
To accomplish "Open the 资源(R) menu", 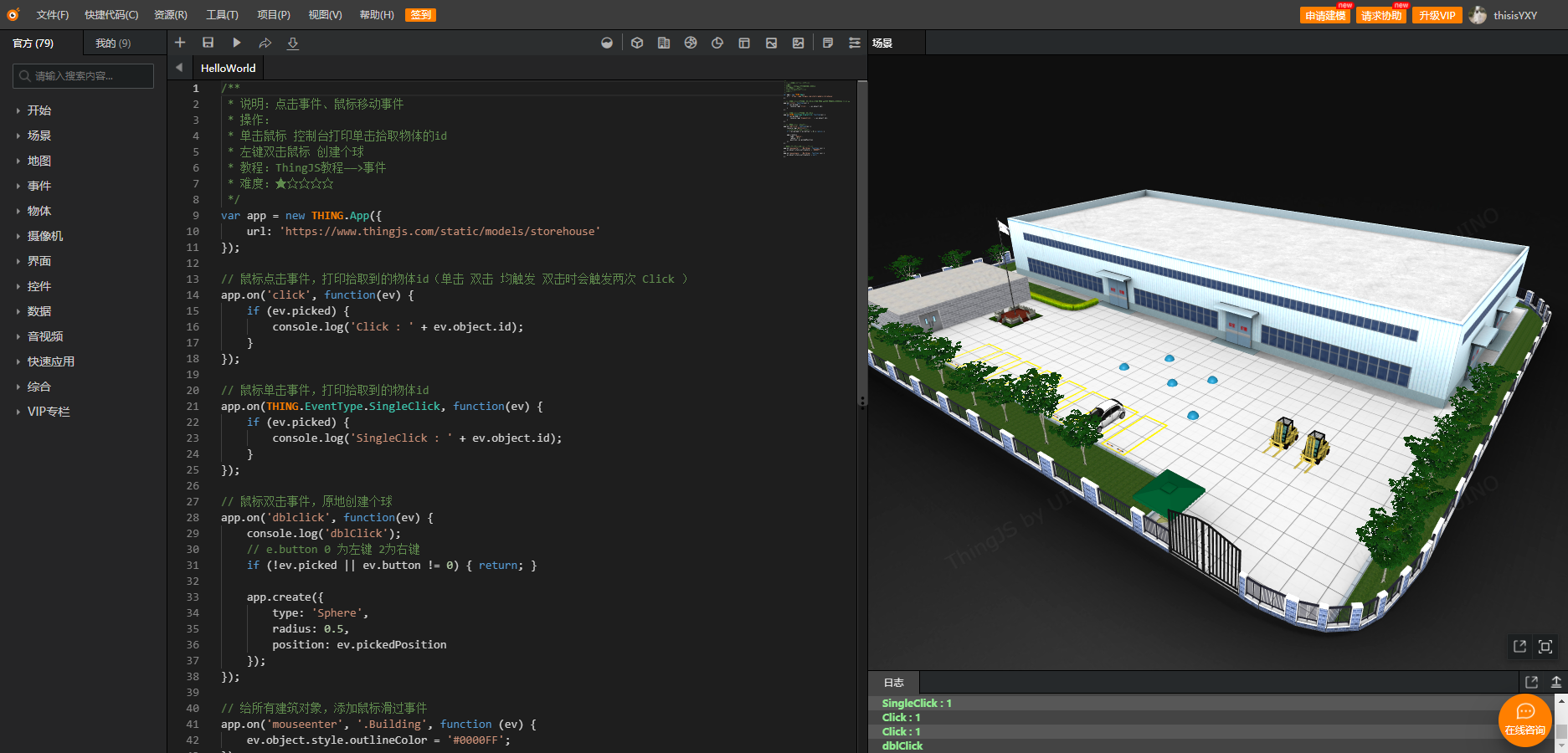I will 171,15.
